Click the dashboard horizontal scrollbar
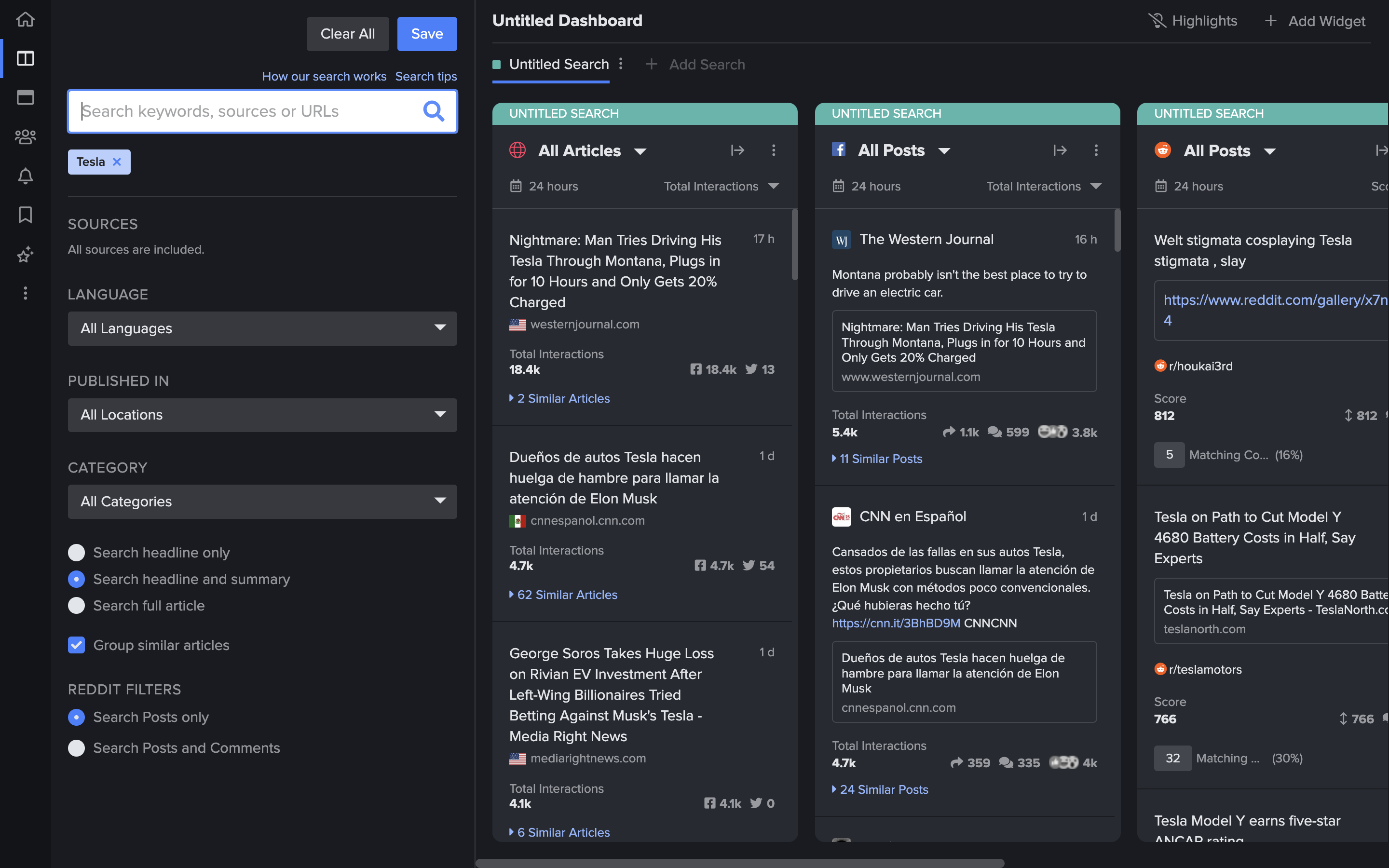This screenshot has width=1389, height=868. pyautogui.click(x=740, y=863)
